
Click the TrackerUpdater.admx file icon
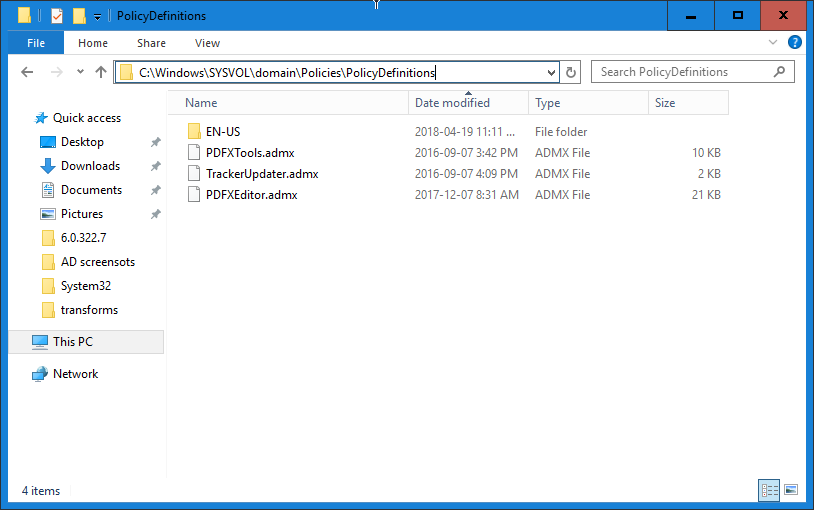pos(194,173)
